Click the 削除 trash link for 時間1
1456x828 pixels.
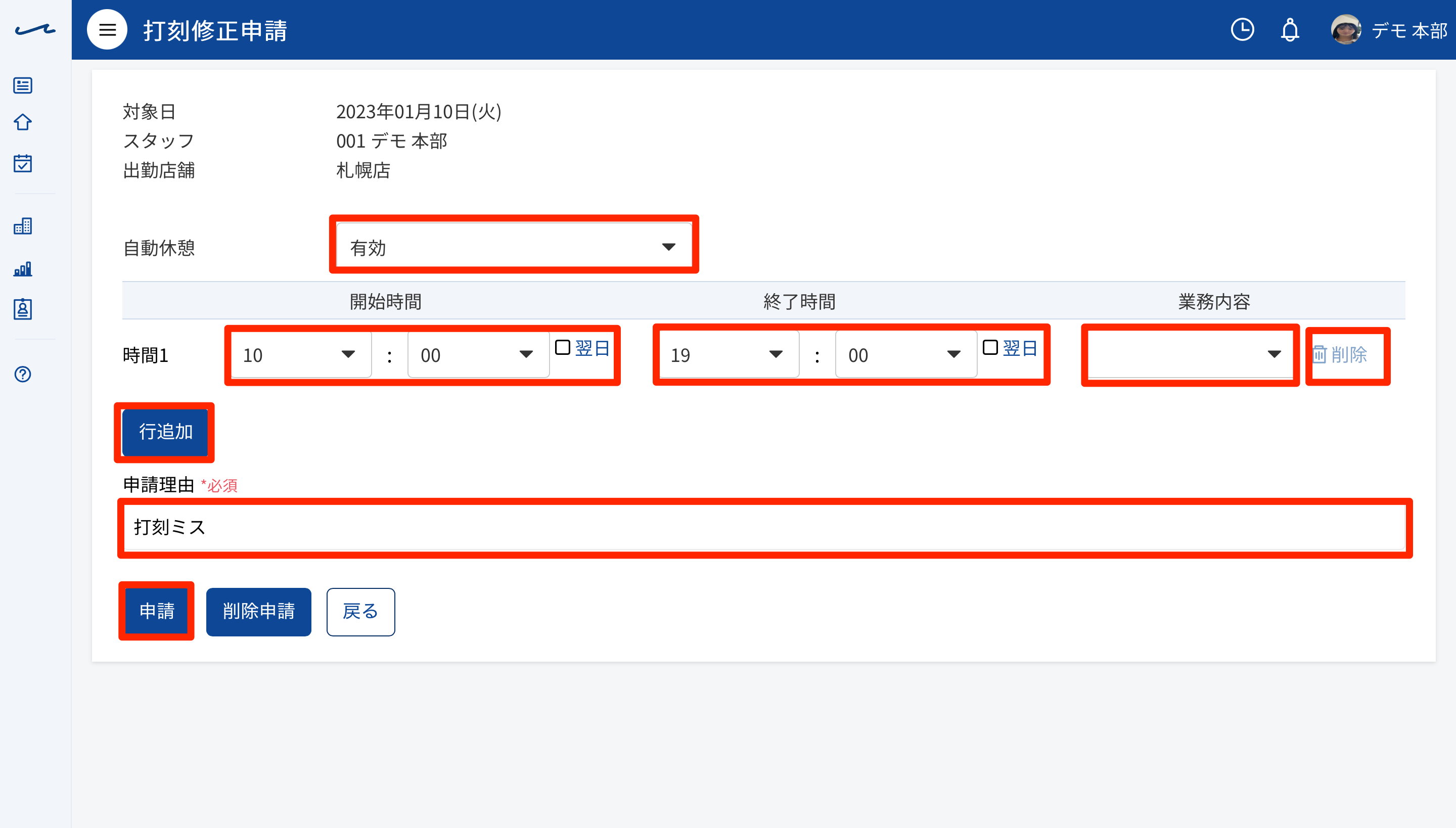[x=1339, y=355]
